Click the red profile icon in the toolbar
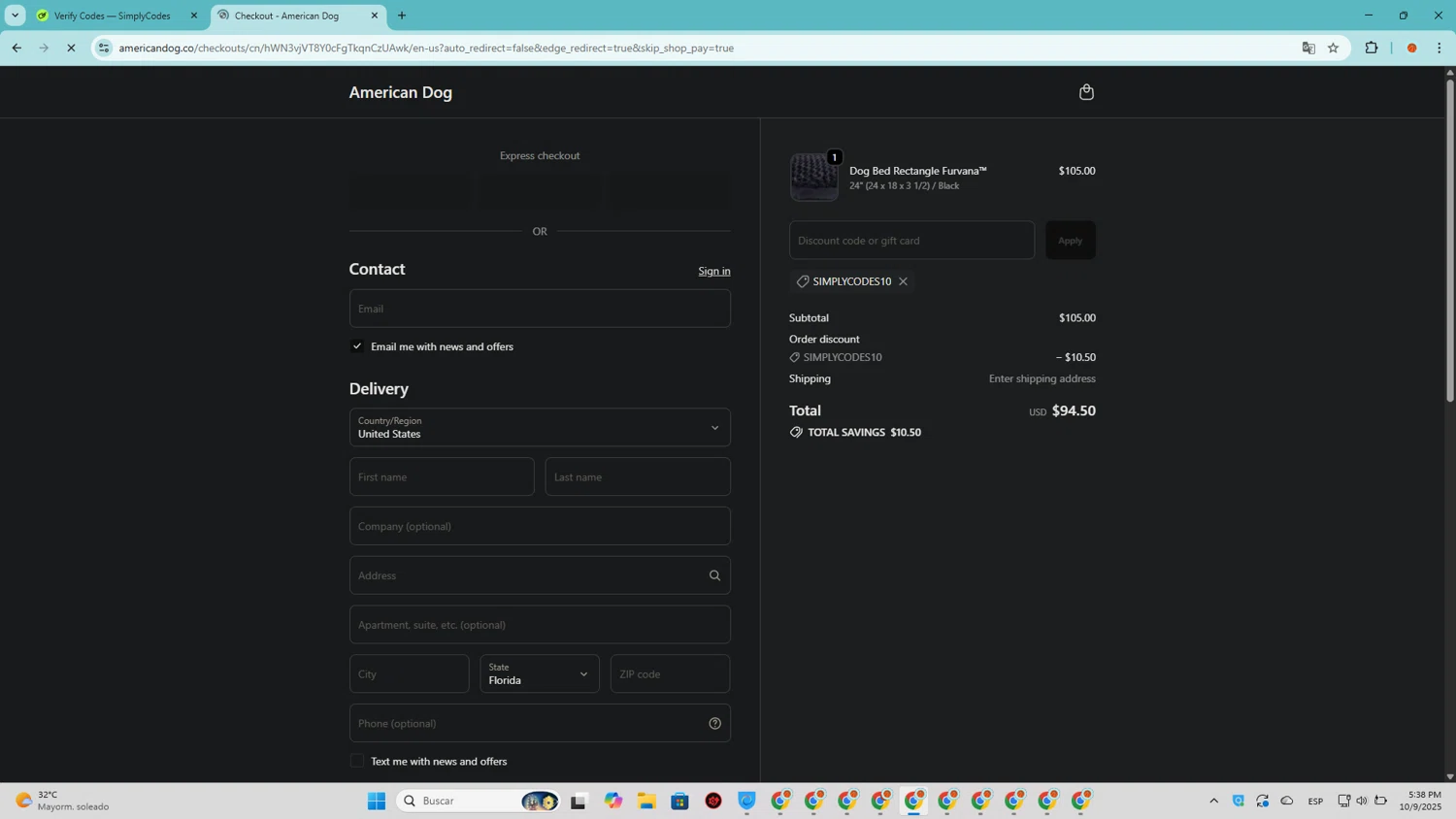1456x819 pixels. (x=1411, y=48)
